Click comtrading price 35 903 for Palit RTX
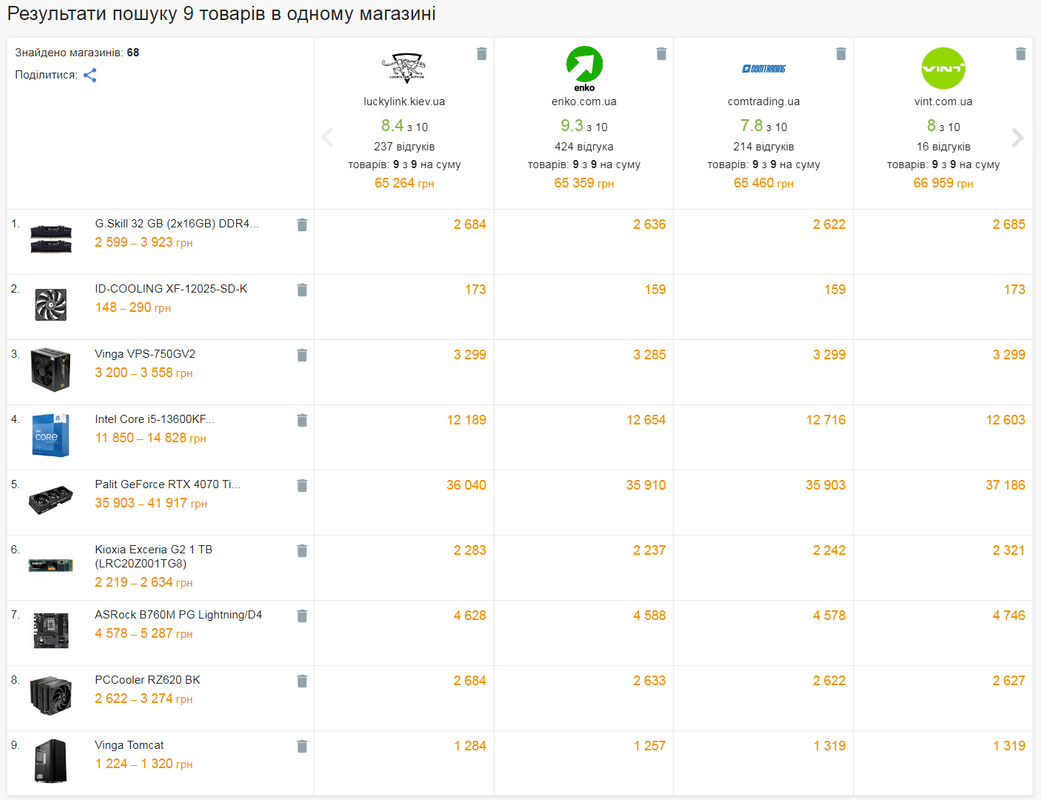Screen dimensions: 1041x800 tap(825, 485)
